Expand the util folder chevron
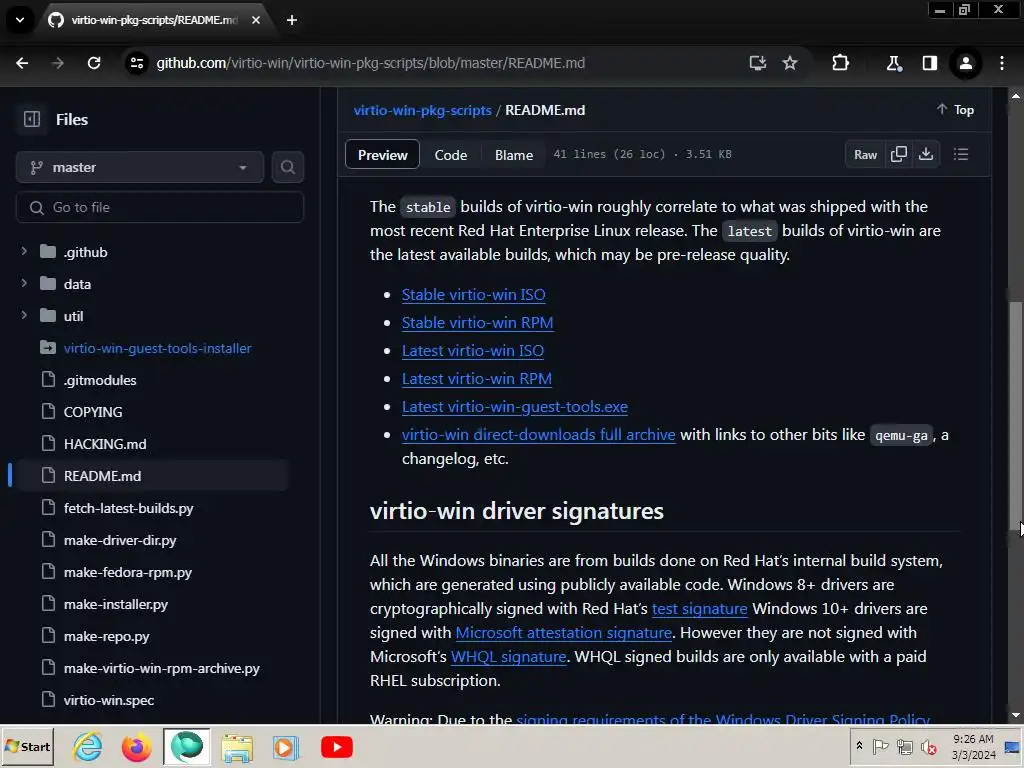Screen dimensions: 1024x768 tap(24, 315)
